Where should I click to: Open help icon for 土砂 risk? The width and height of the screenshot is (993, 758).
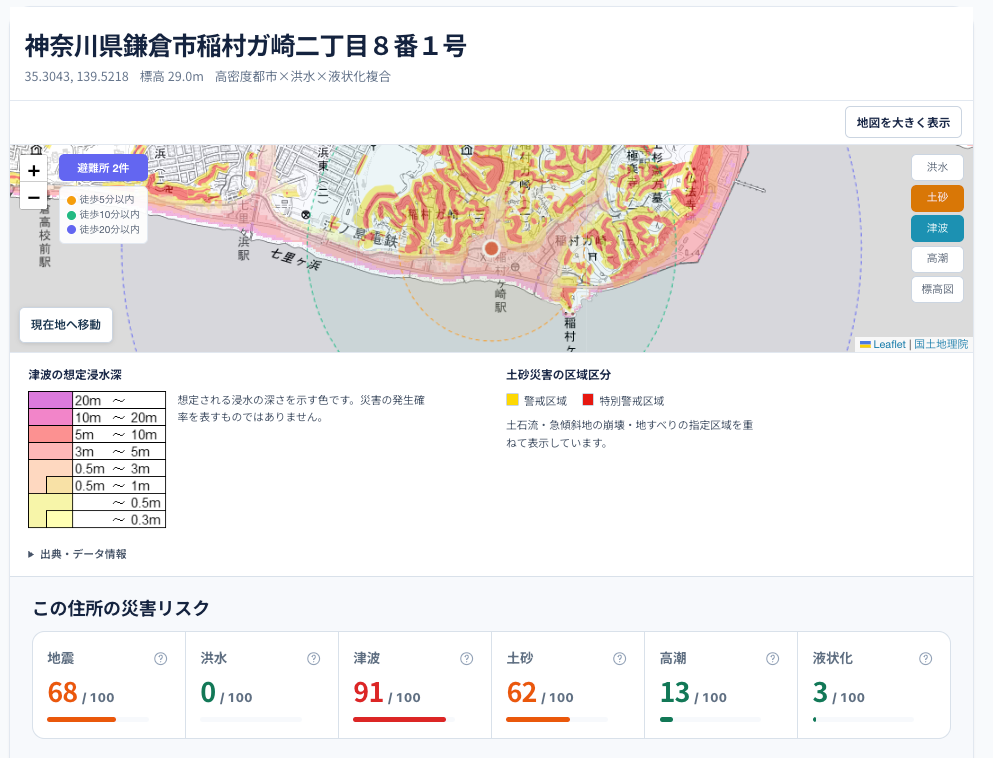pos(619,659)
